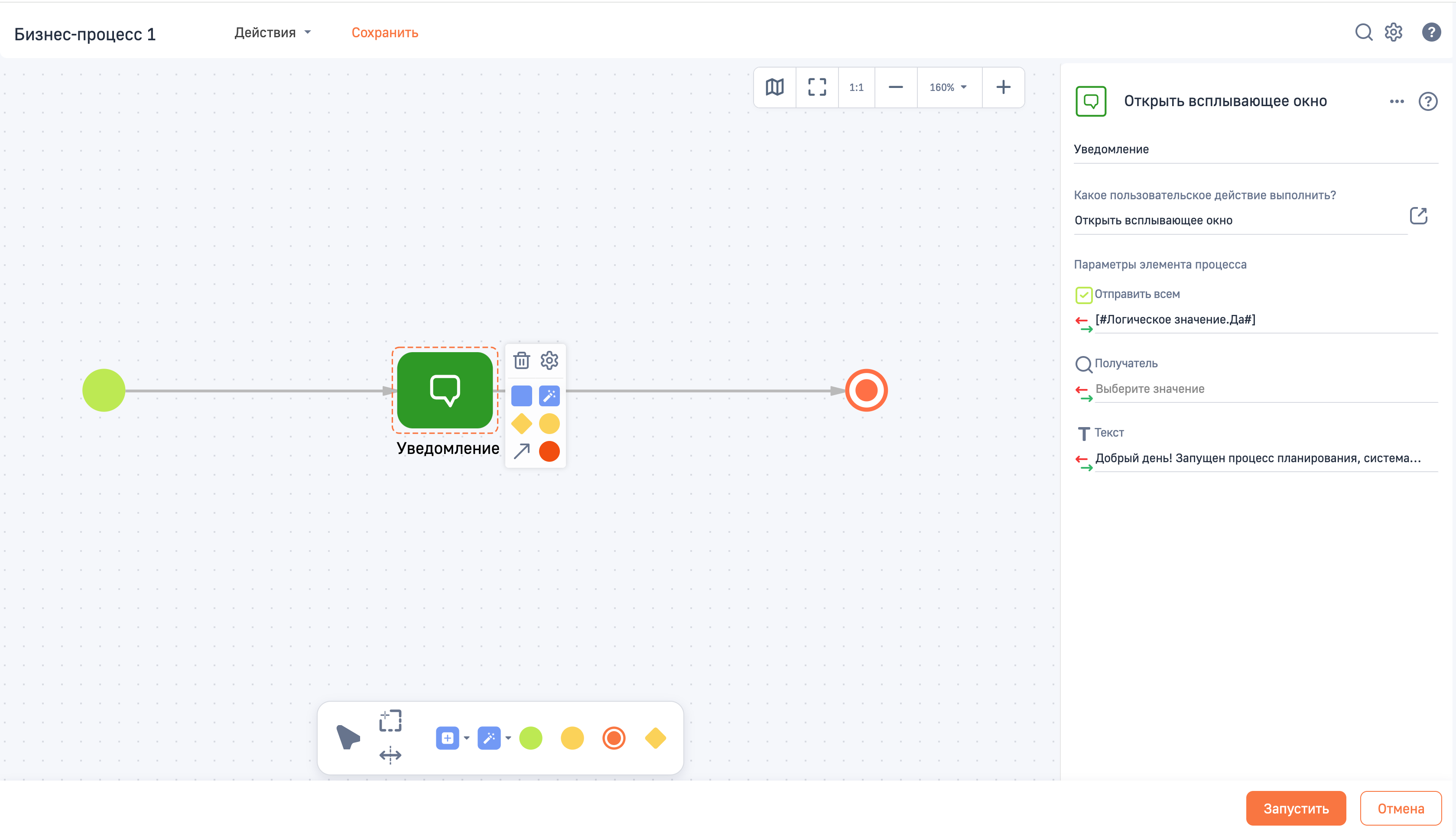Viewport: 1456px width, 836px height.
Task: Select the pan/move canvas tool
Action: [x=390, y=755]
